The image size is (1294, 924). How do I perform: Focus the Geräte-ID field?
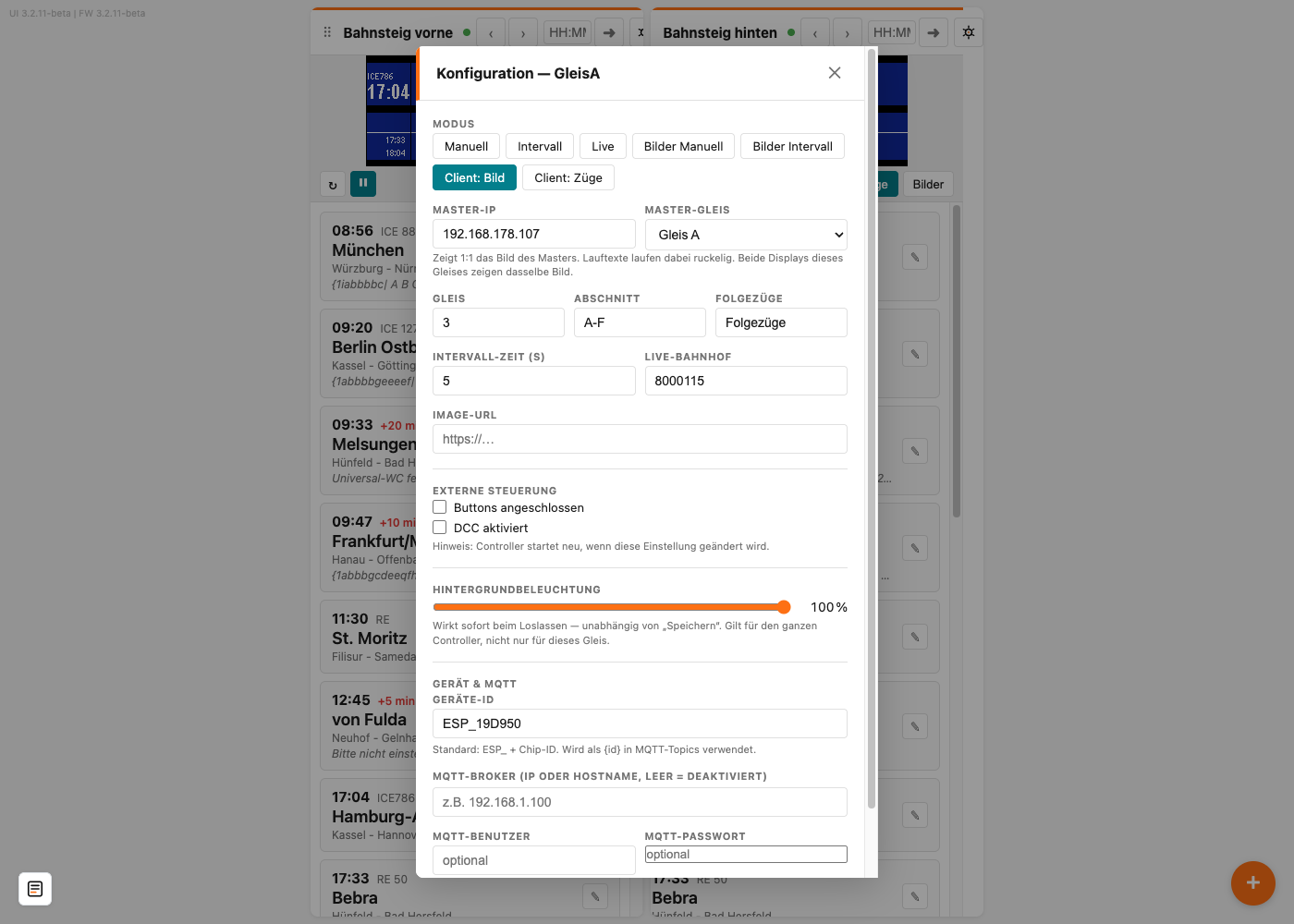tap(640, 723)
